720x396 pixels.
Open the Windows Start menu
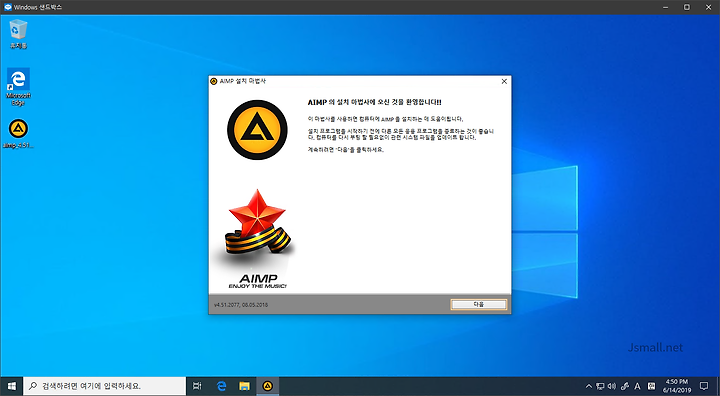pyautogui.click(x=11, y=386)
